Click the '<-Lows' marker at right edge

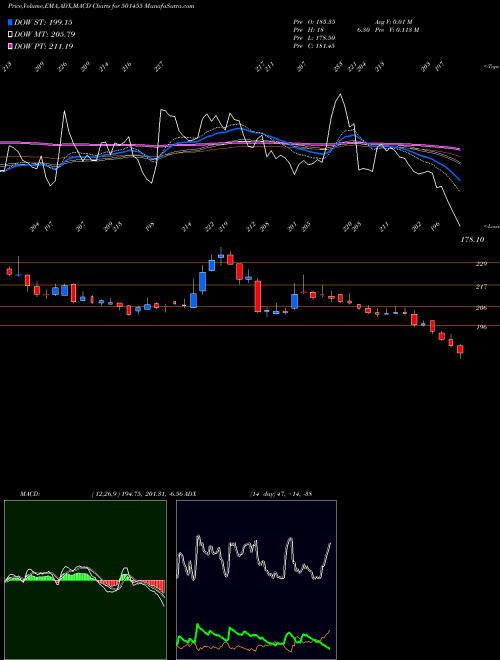pos(492,226)
